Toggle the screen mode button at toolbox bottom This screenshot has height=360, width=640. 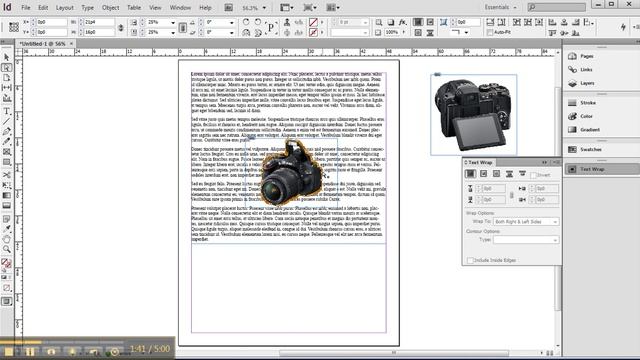point(7,302)
